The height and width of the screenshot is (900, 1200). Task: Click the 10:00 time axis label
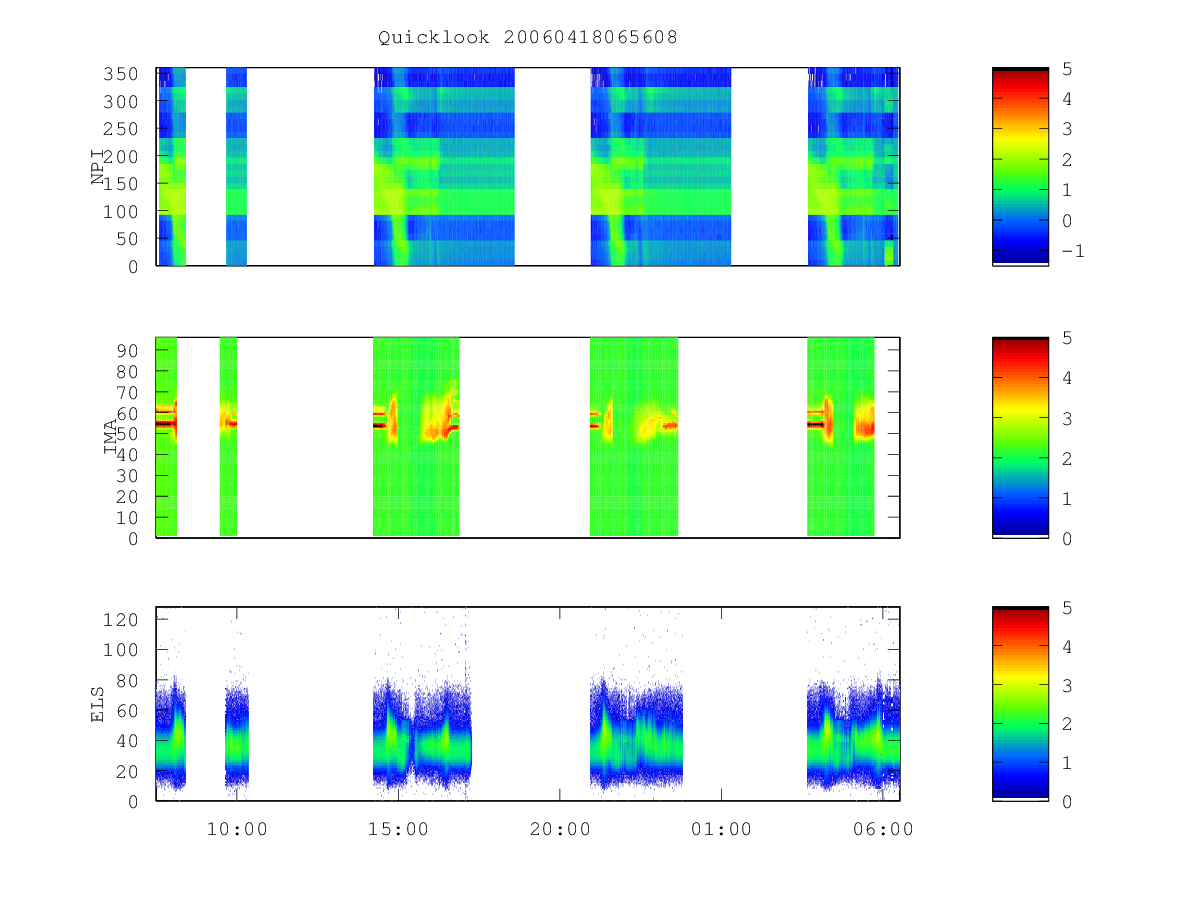pyautogui.click(x=237, y=829)
